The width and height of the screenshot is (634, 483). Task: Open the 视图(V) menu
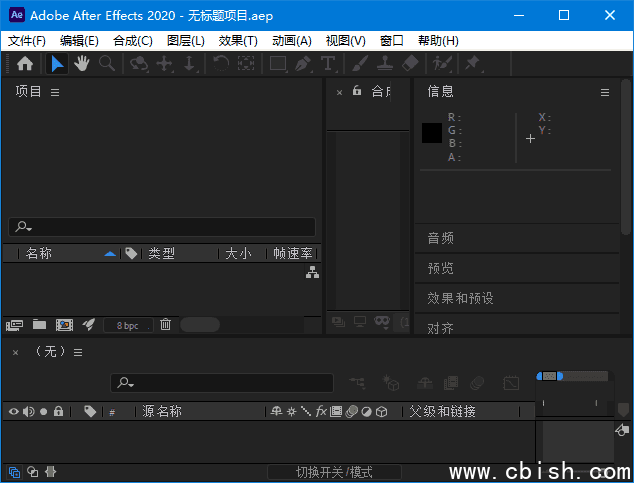tap(345, 40)
